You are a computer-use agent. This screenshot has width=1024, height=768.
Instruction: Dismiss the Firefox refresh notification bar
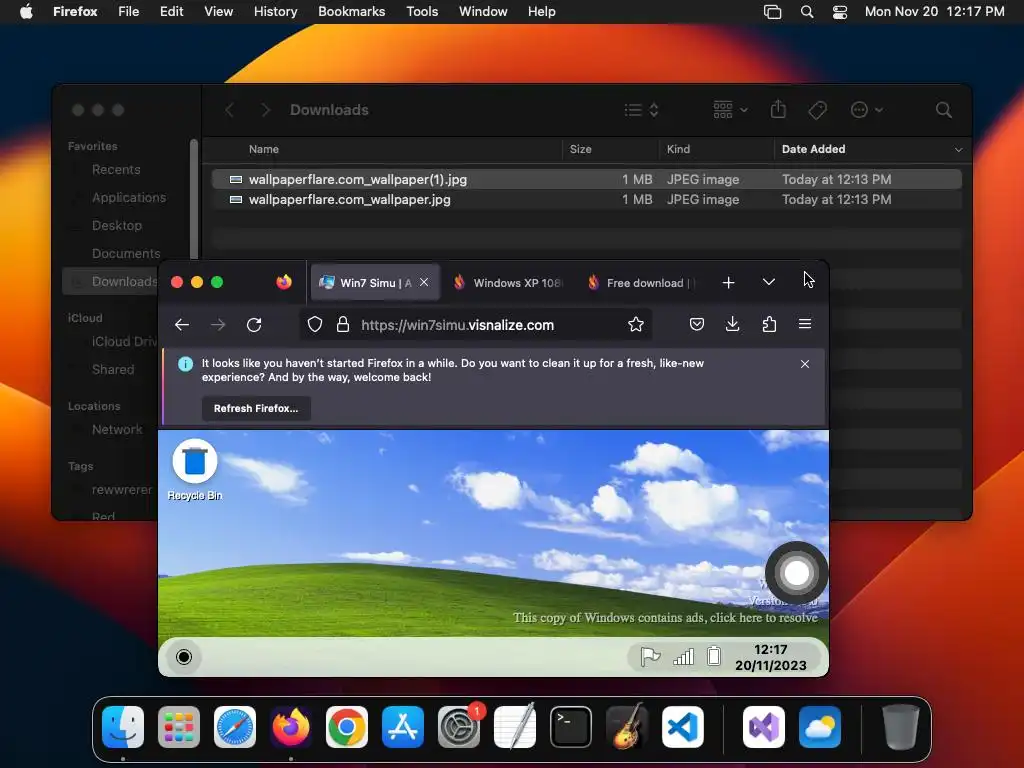click(x=805, y=364)
